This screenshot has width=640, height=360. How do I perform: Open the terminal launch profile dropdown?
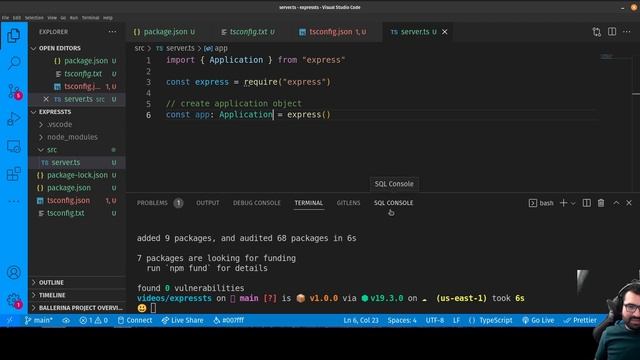(x=573, y=203)
